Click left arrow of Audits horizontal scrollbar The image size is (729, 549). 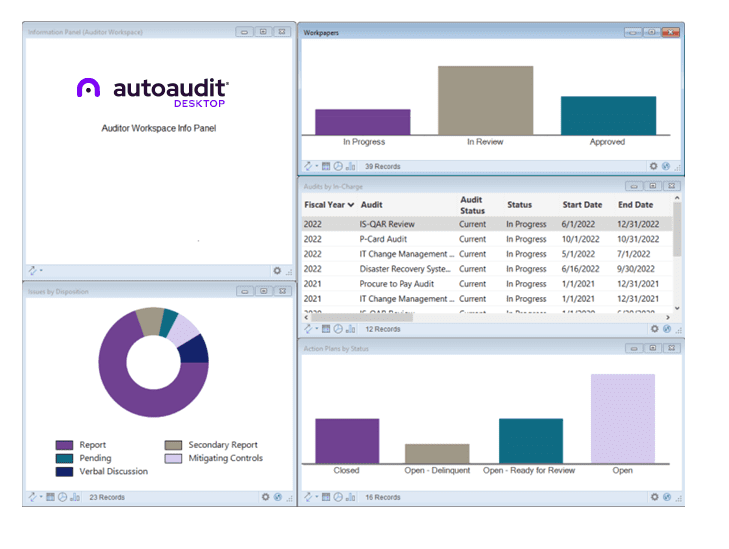pyautogui.click(x=306, y=317)
